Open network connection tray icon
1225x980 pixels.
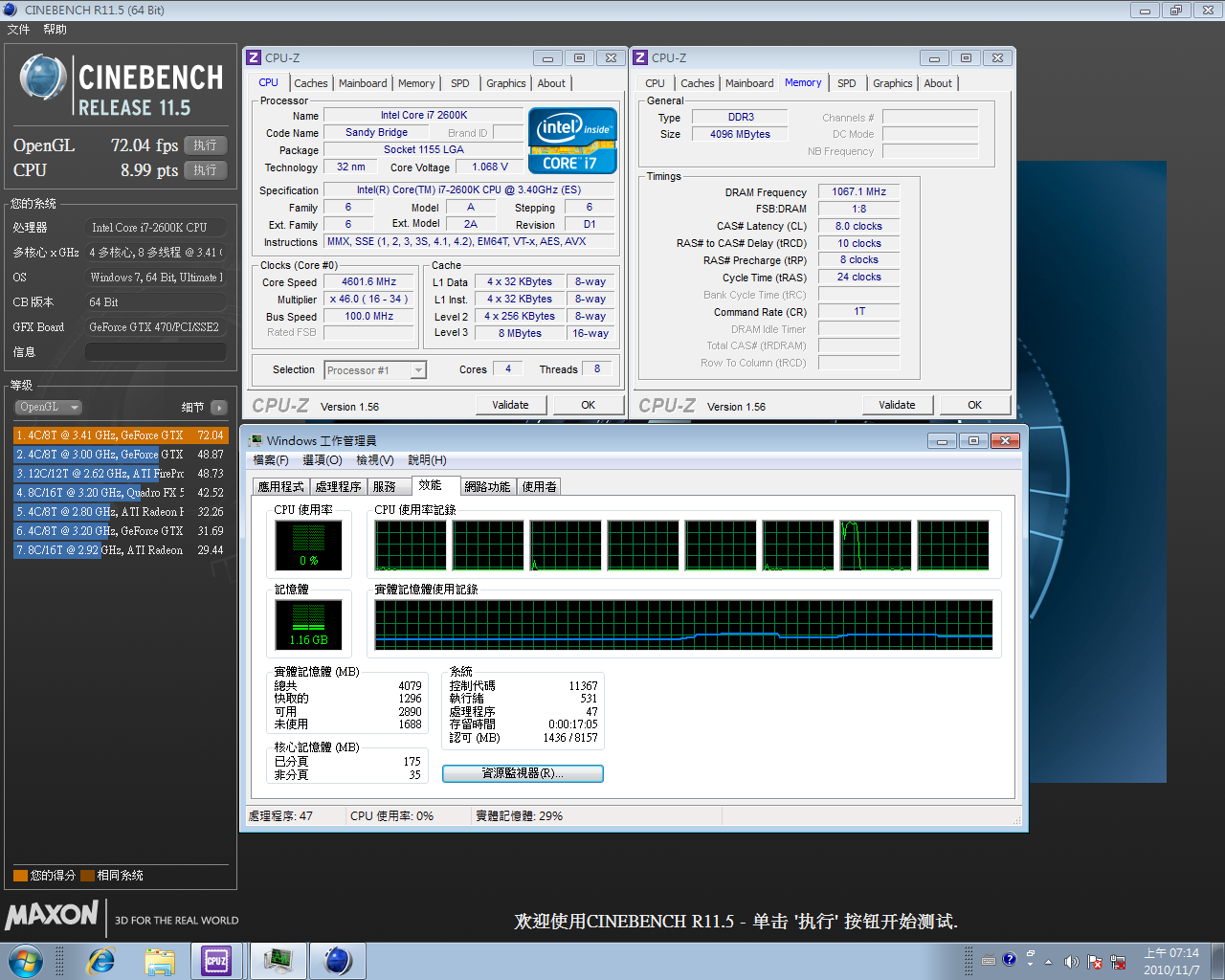[1117, 962]
